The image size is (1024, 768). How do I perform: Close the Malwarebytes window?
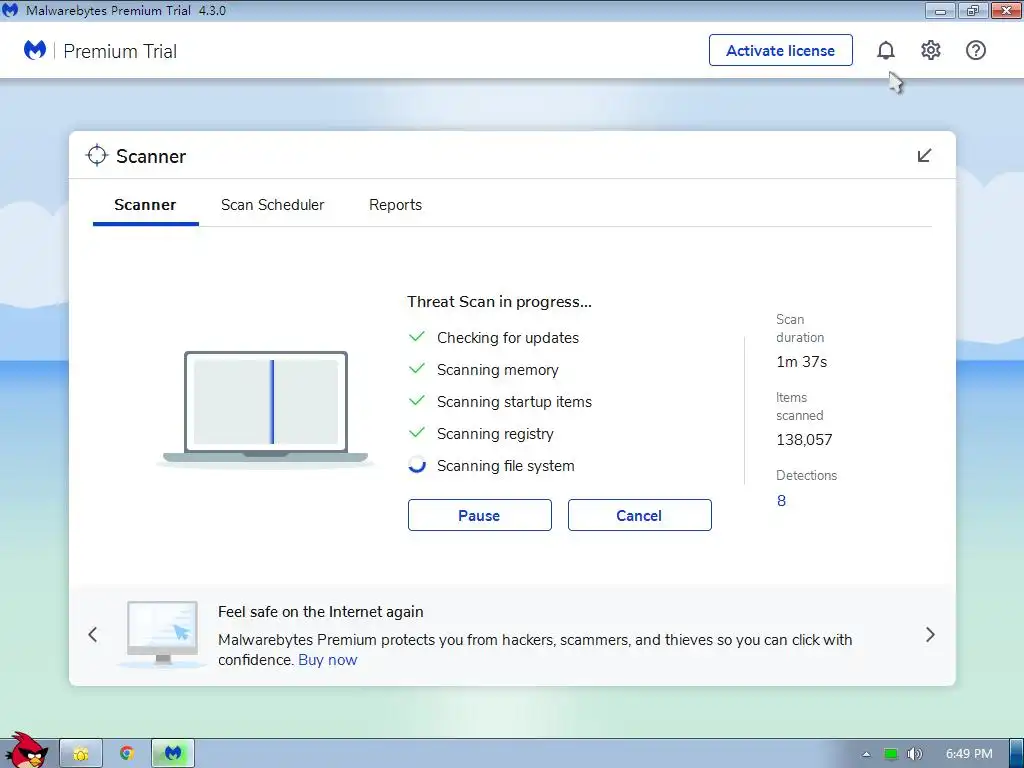point(1006,10)
